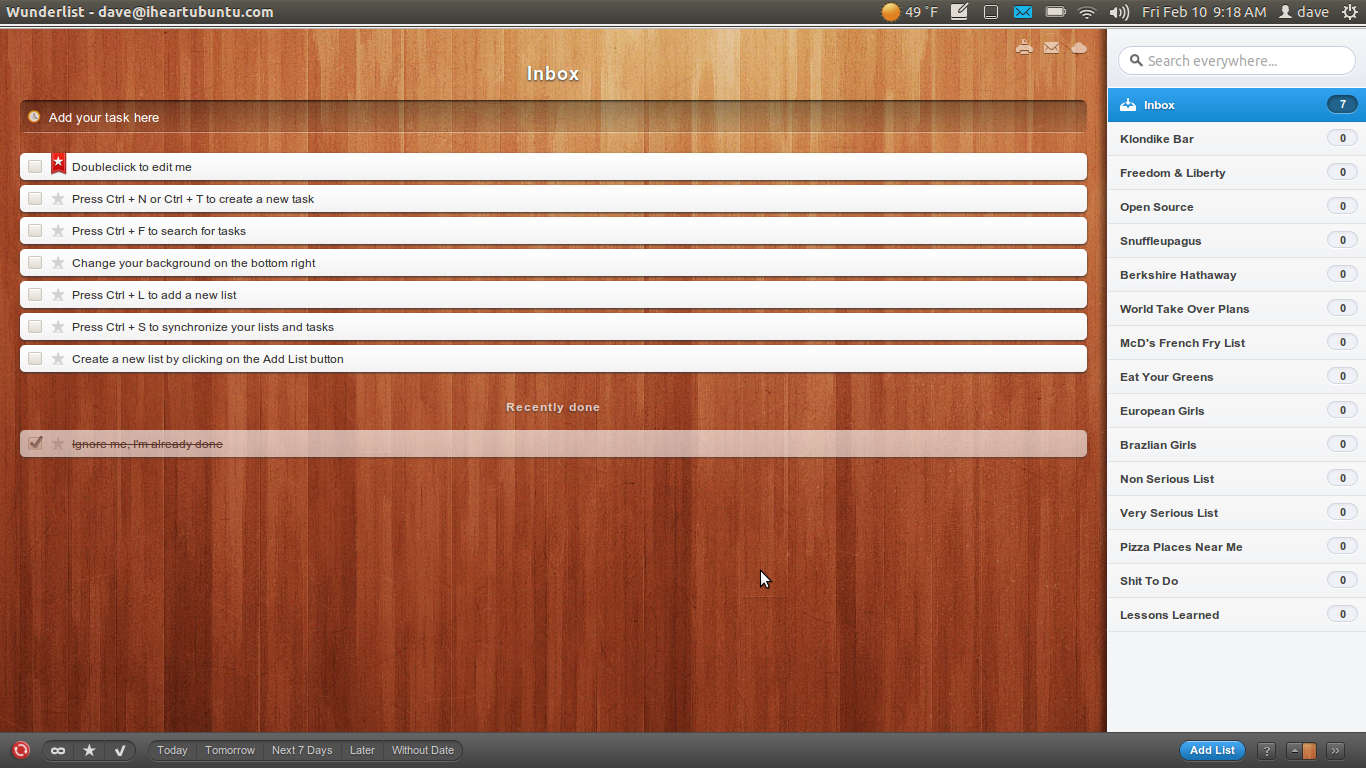Open the Berkshire Hathaway list
The height and width of the screenshot is (768, 1366).
[x=1236, y=275]
